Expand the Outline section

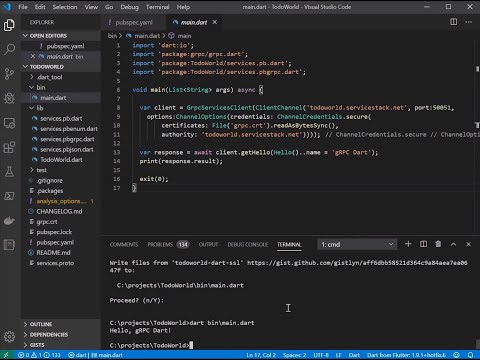pyautogui.click(x=61, y=324)
